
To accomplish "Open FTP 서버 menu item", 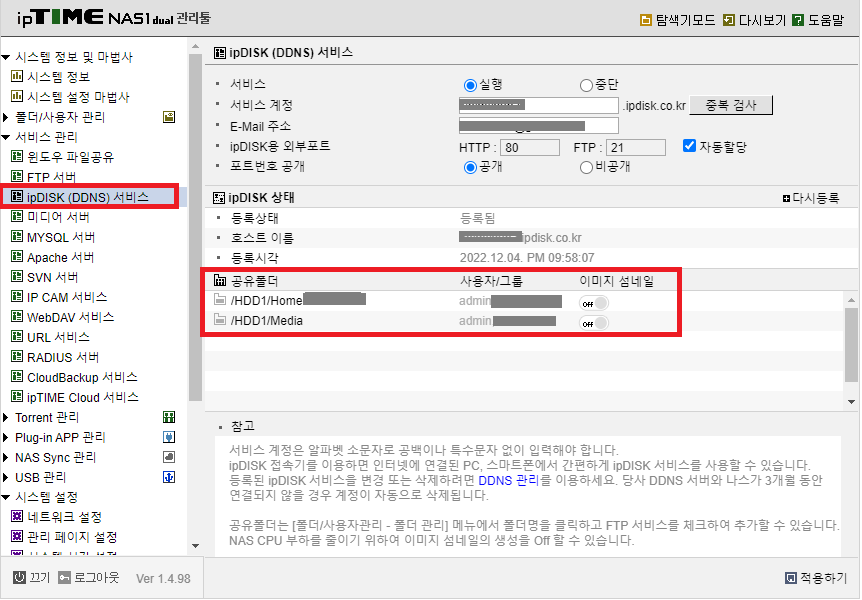I will click(x=52, y=177).
